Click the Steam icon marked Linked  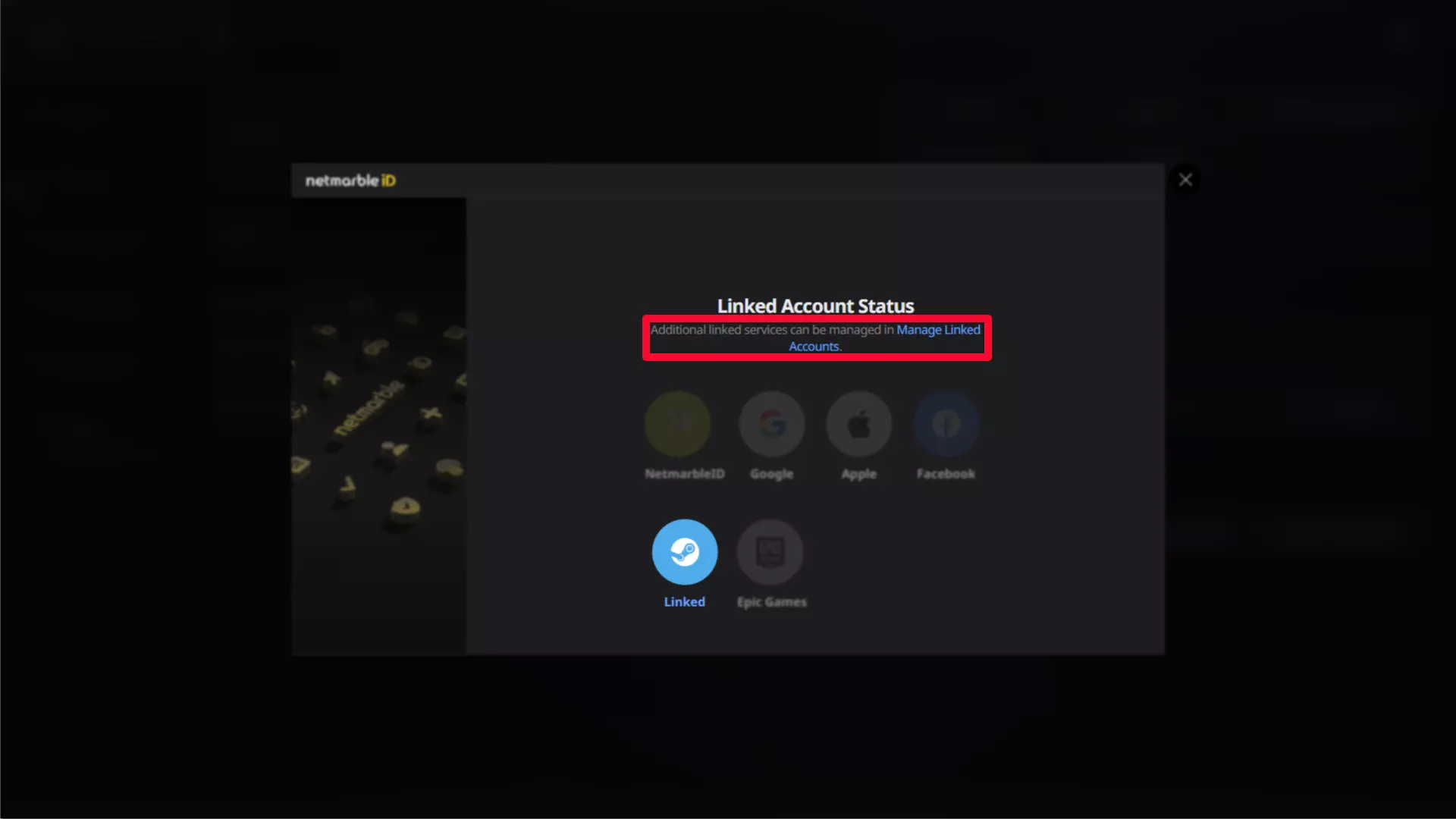coord(685,552)
